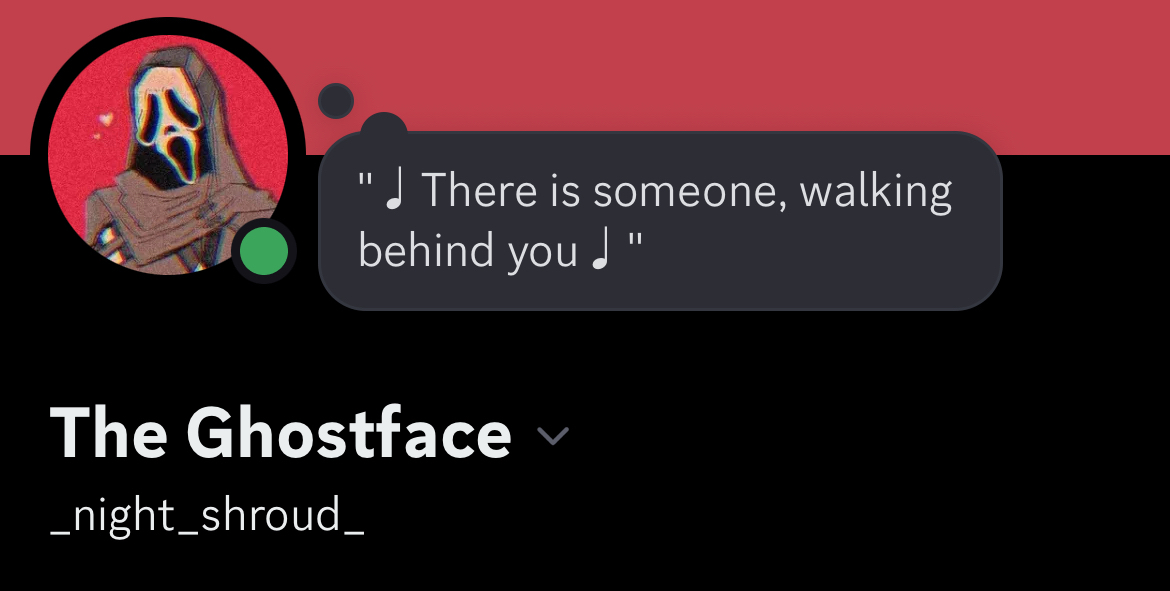Expand the chevron beside The Ghostface
This screenshot has width=1170, height=591.
coord(553,435)
